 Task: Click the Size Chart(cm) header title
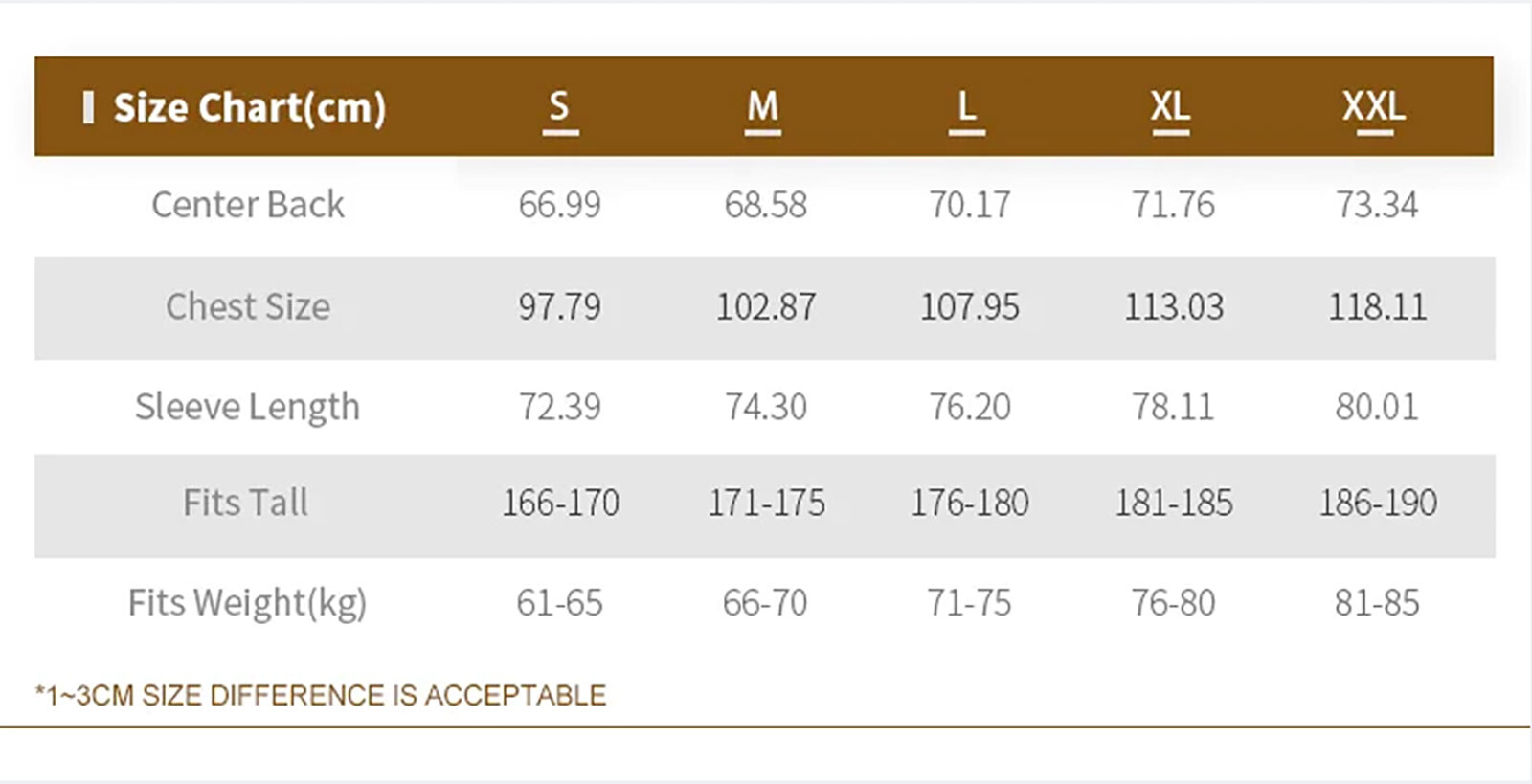point(249,107)
